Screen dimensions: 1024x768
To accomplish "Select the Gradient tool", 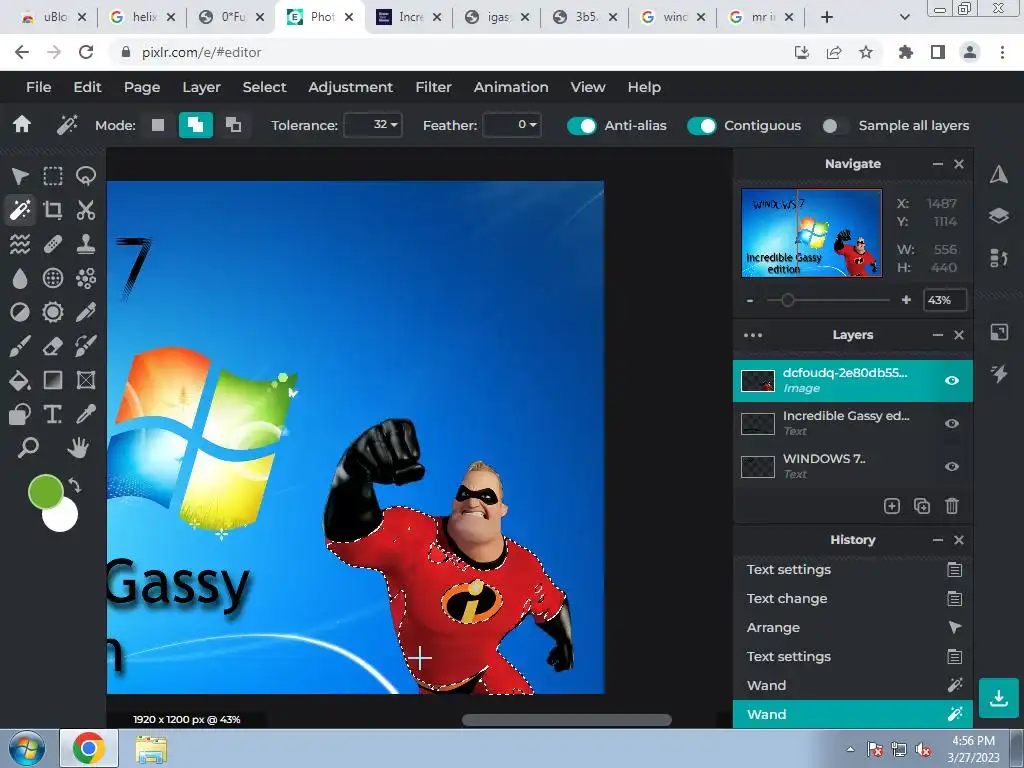I will pyautogui.click(x=53, y=380).
